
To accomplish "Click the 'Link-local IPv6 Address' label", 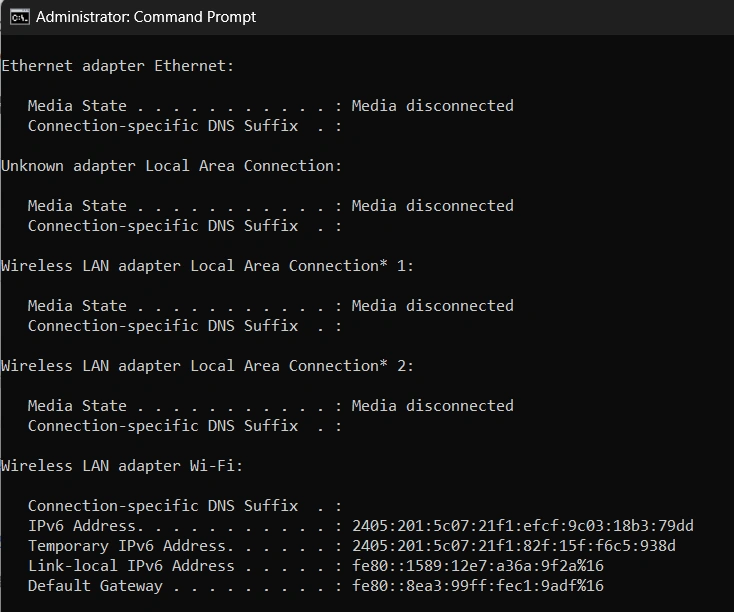I will [131, 566].
